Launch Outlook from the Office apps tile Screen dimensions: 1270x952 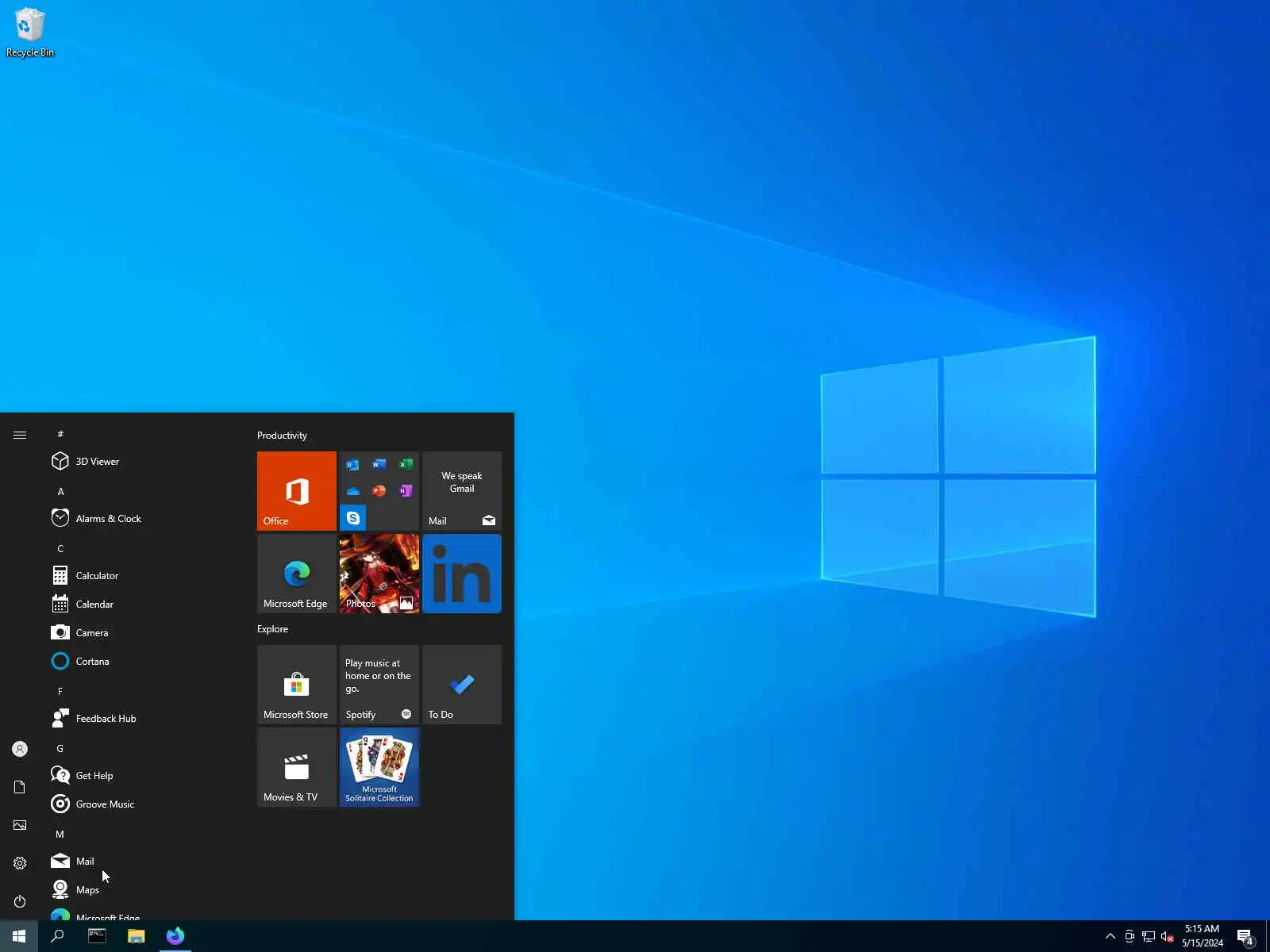coord(352,465)
